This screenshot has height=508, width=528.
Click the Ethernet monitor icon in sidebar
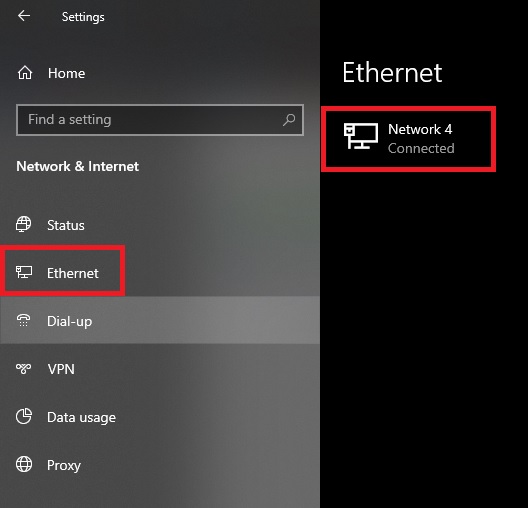point(24,272)
